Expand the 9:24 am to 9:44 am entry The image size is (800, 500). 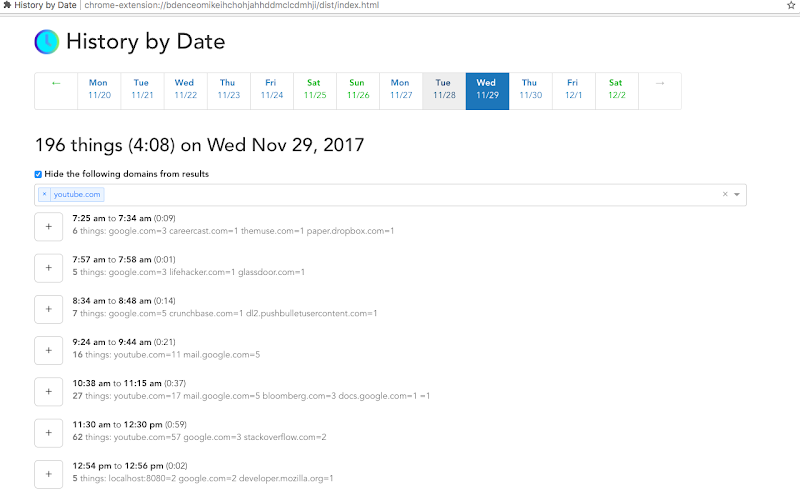(x=48, y=351)
